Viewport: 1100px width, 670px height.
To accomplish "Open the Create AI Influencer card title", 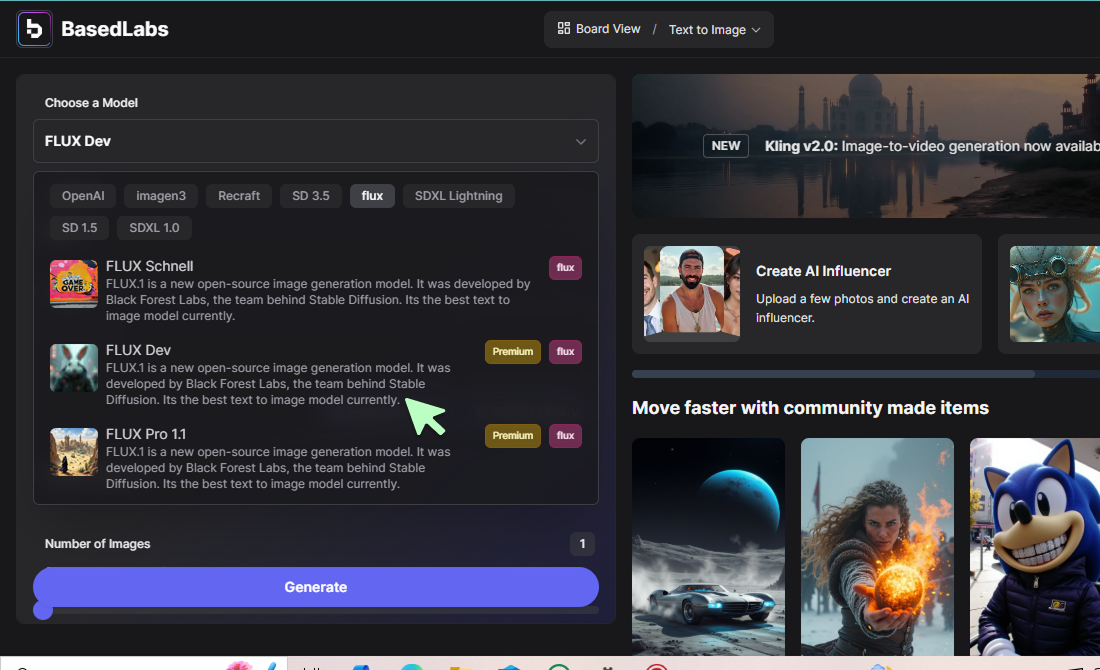I will 824,271.
